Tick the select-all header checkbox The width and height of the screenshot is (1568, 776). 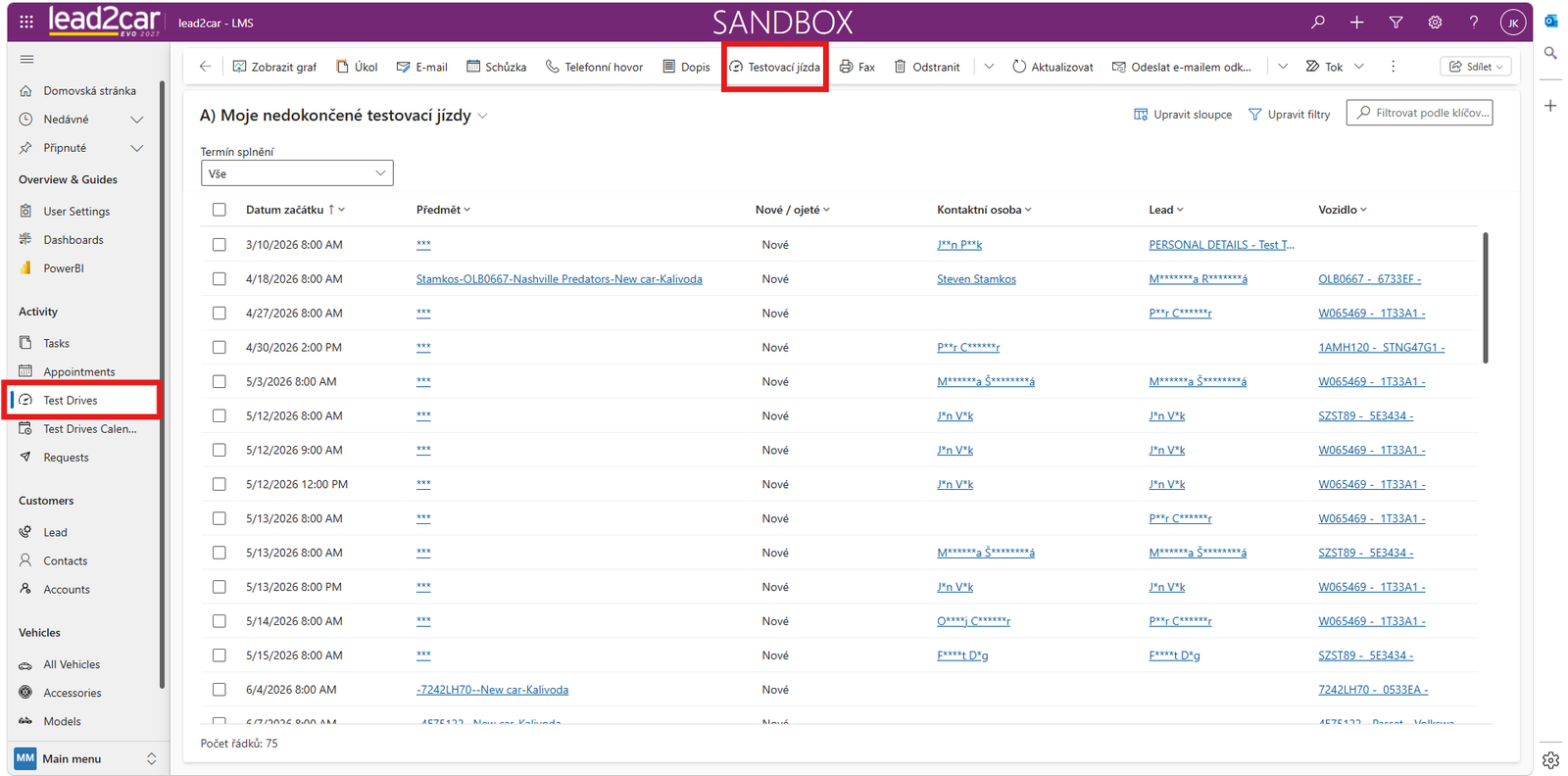pos(219,210)
